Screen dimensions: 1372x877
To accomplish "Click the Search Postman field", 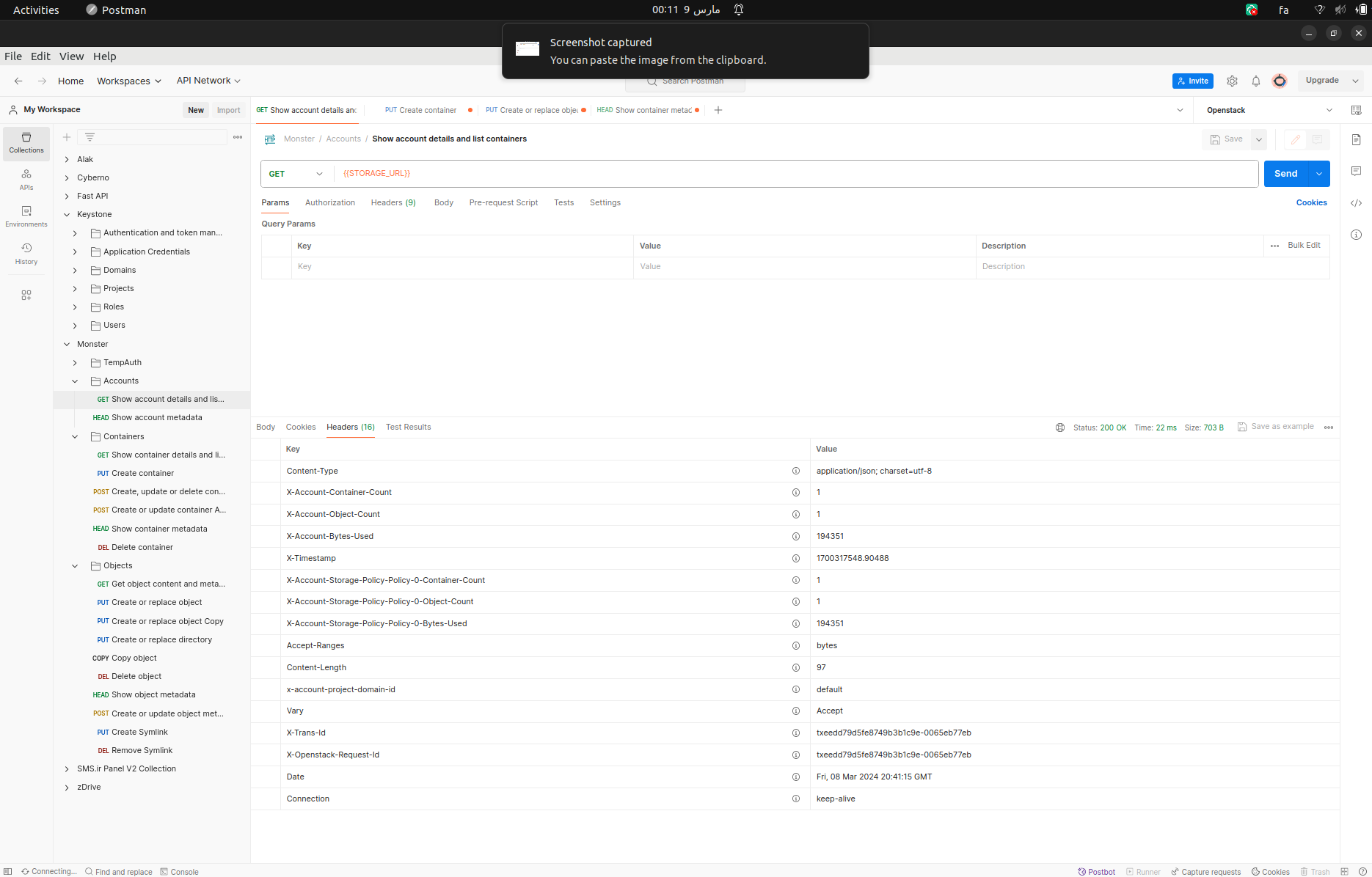I will pos(685,81).
